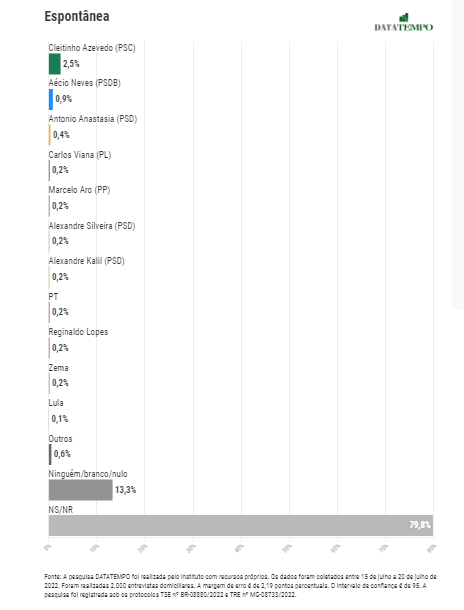
Task: Select the Alexandre Silveira (PSD) label
Action: [92, 226]
